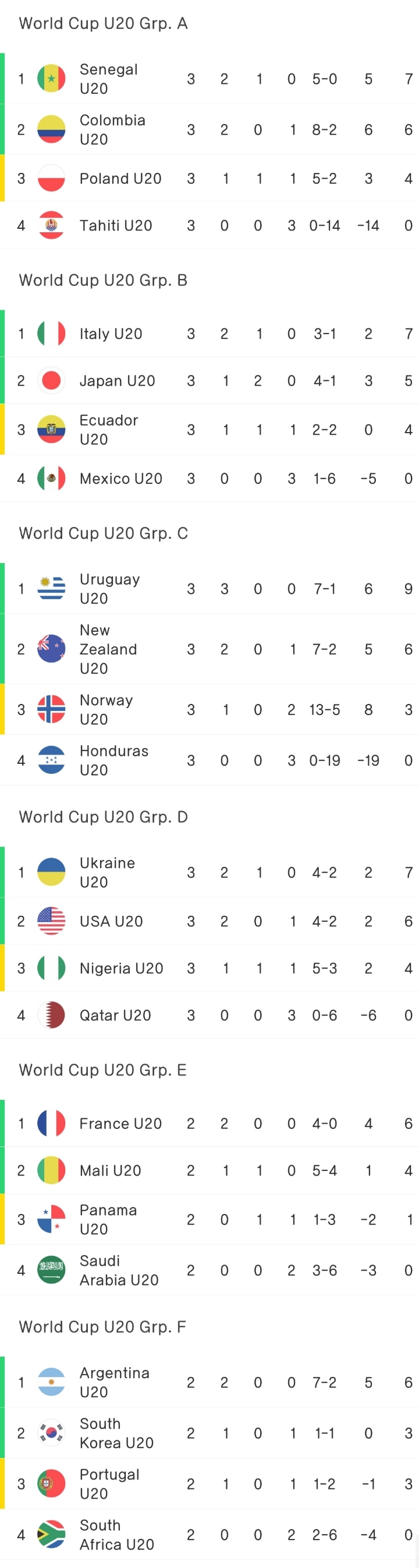
Task: Tap the South Korea U20 flag
Action: 51,1433
